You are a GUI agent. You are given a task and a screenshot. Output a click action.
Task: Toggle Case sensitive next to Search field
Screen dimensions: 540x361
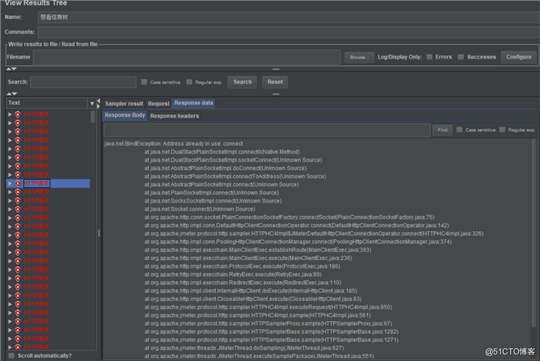(x=144, y=82)
